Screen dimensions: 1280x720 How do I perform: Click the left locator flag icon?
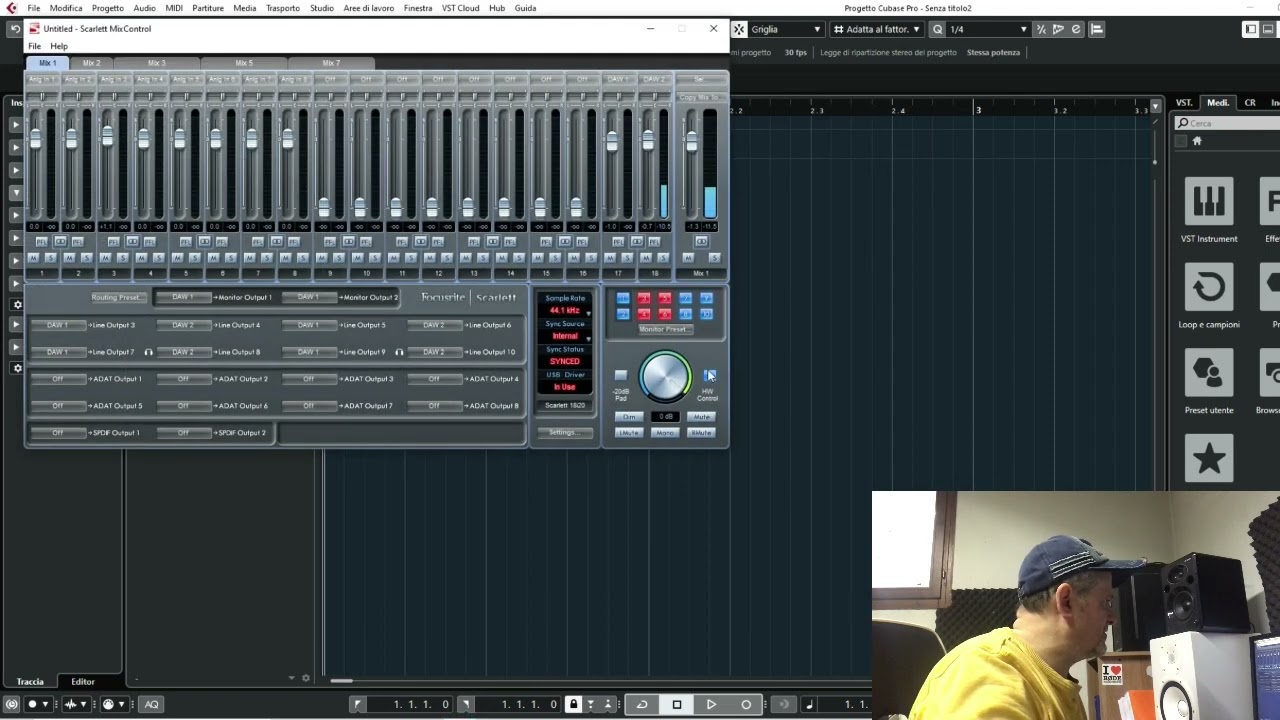coord(357,704)
